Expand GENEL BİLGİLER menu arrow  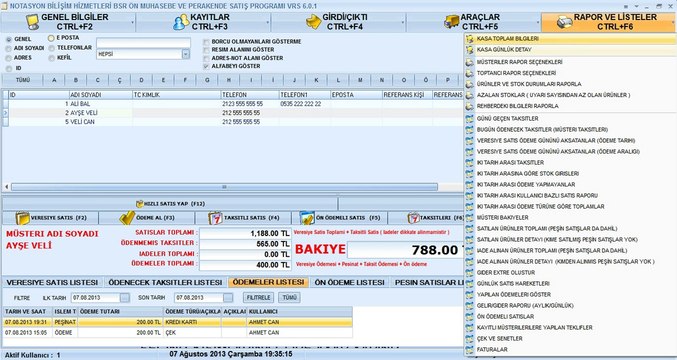133,22
